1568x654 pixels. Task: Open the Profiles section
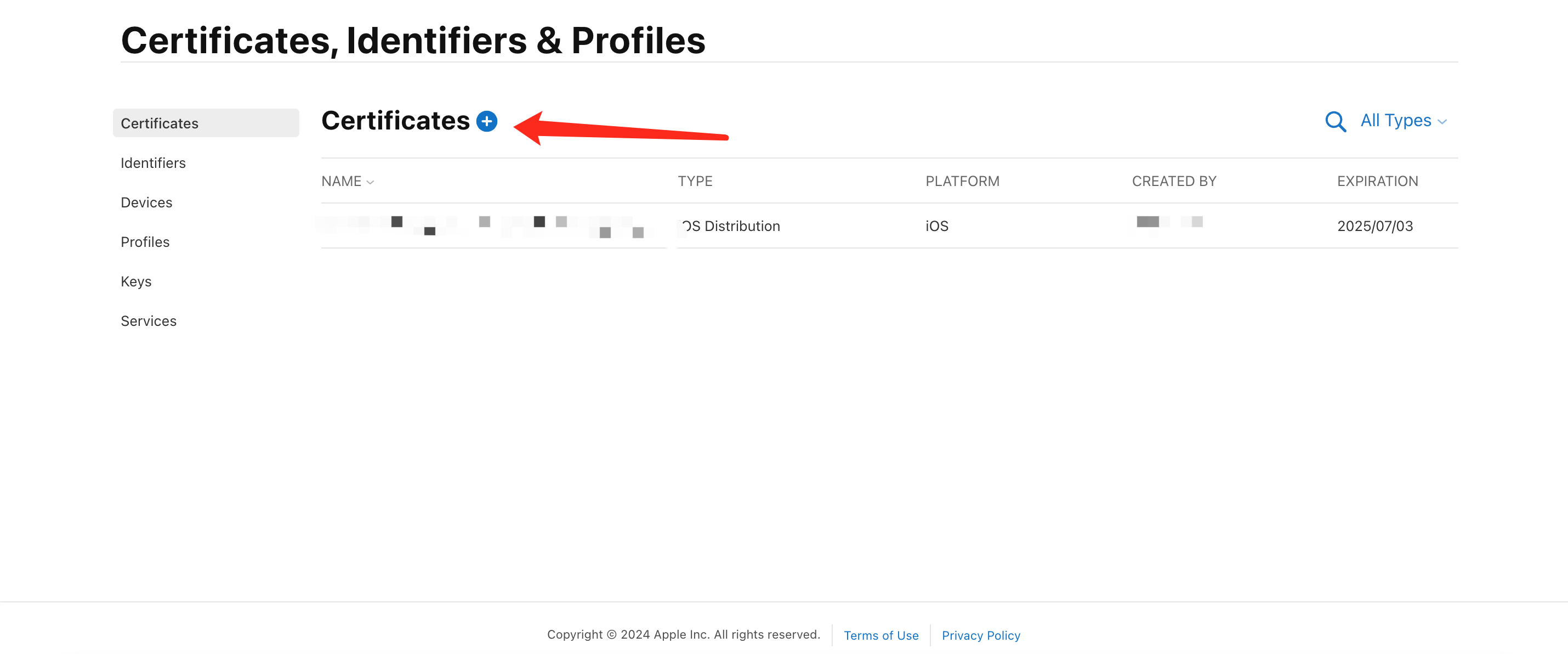(x=145, y=242)
